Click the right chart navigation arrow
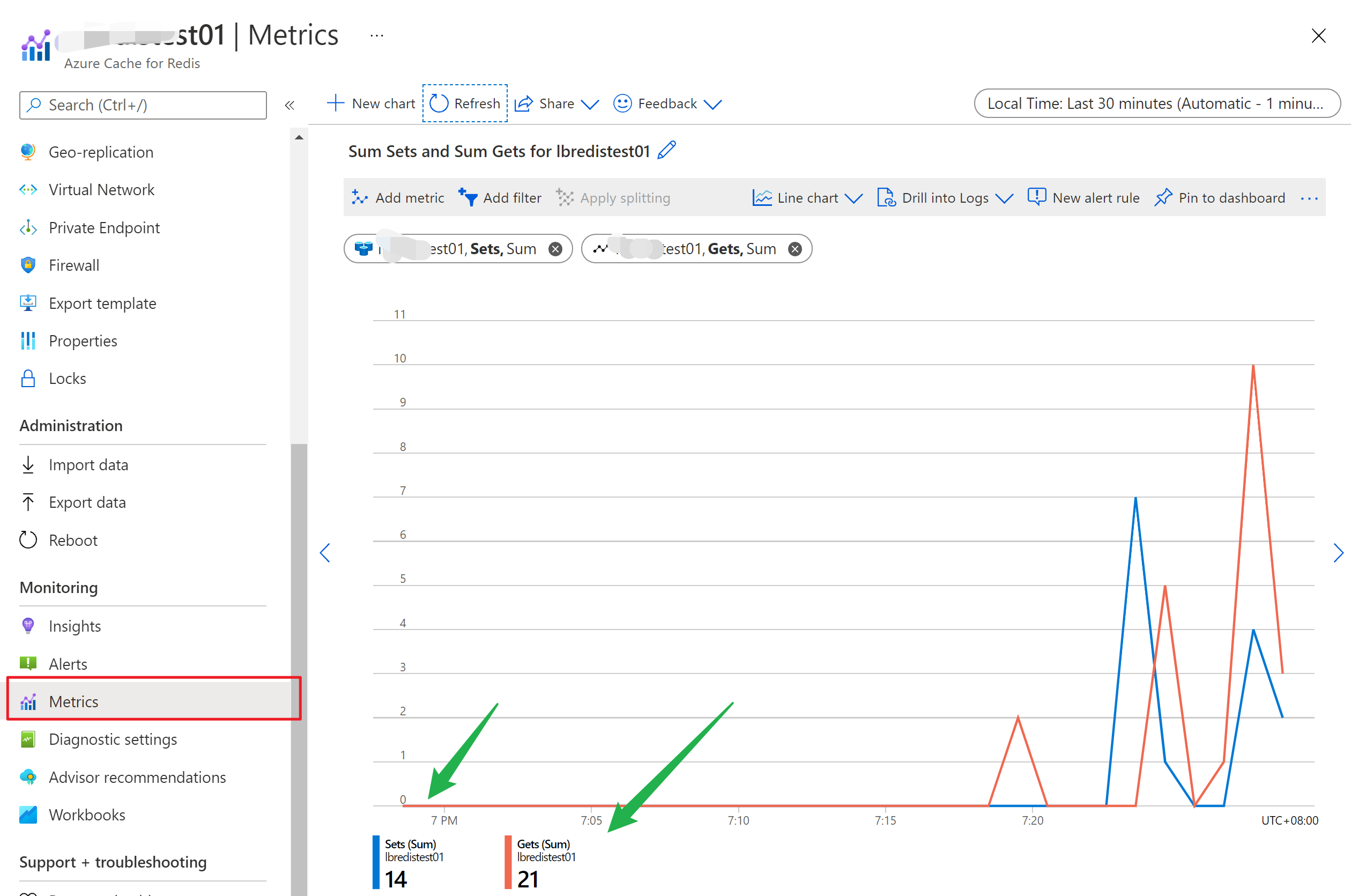Viewport: 1351px width, 896px height. [1339, 553]
